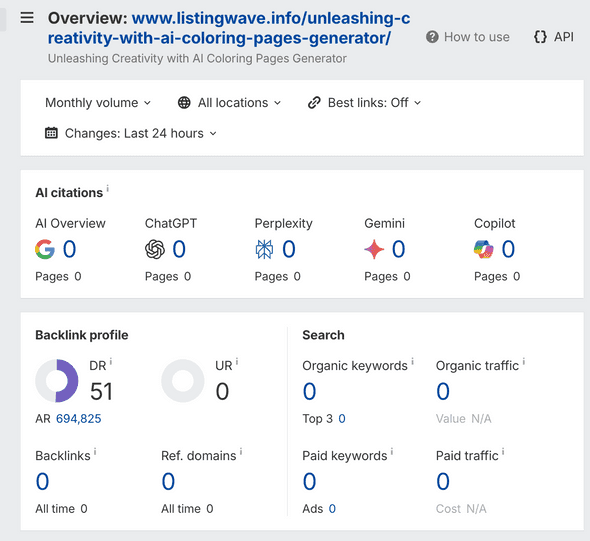Viewport: 590px width, 541px height.
Task: Open the listingwave.info URL link
Action: pyautogui.click(x=229, y=28)
